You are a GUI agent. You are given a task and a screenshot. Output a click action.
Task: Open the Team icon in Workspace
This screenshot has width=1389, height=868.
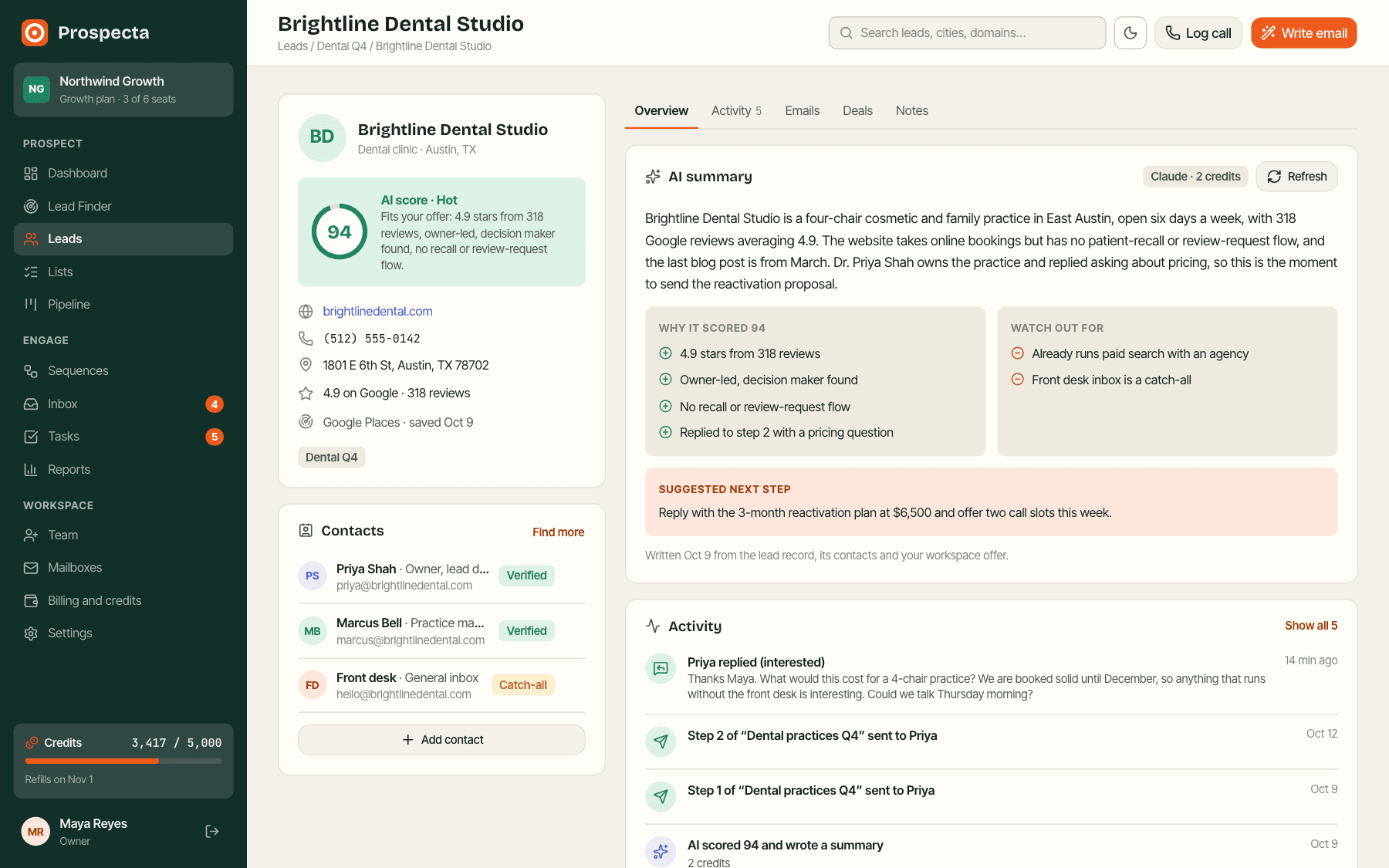(x=31, y=535)
